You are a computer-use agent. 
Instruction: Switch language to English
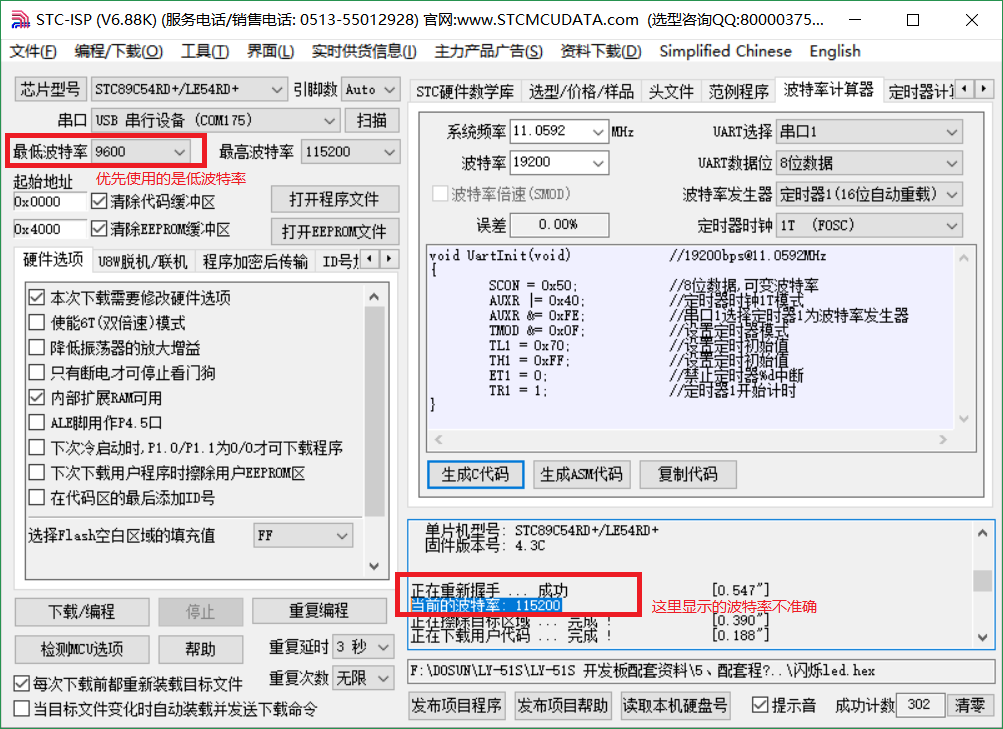[835, 51]
